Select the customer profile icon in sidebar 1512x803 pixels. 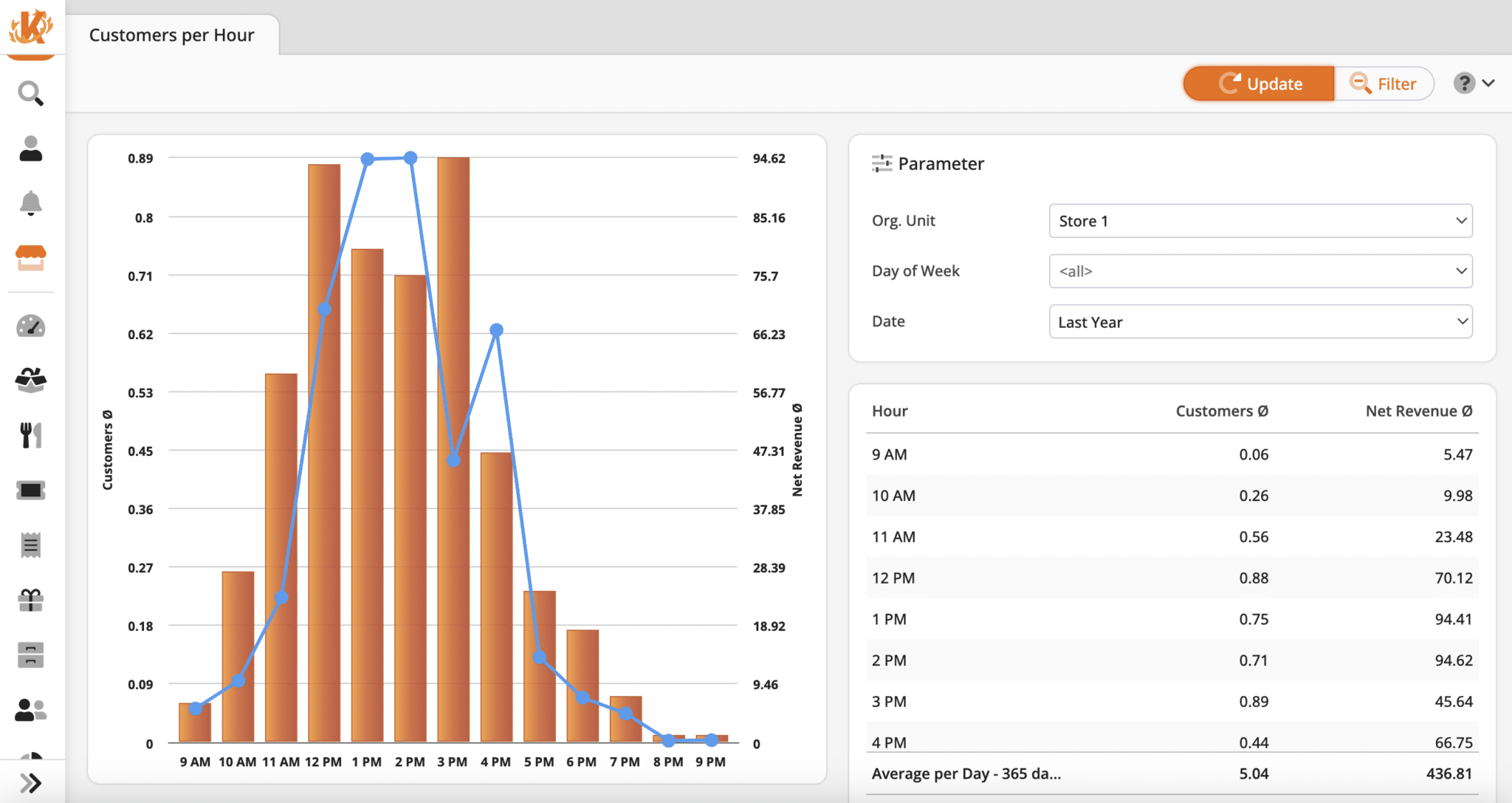(30, 148)
